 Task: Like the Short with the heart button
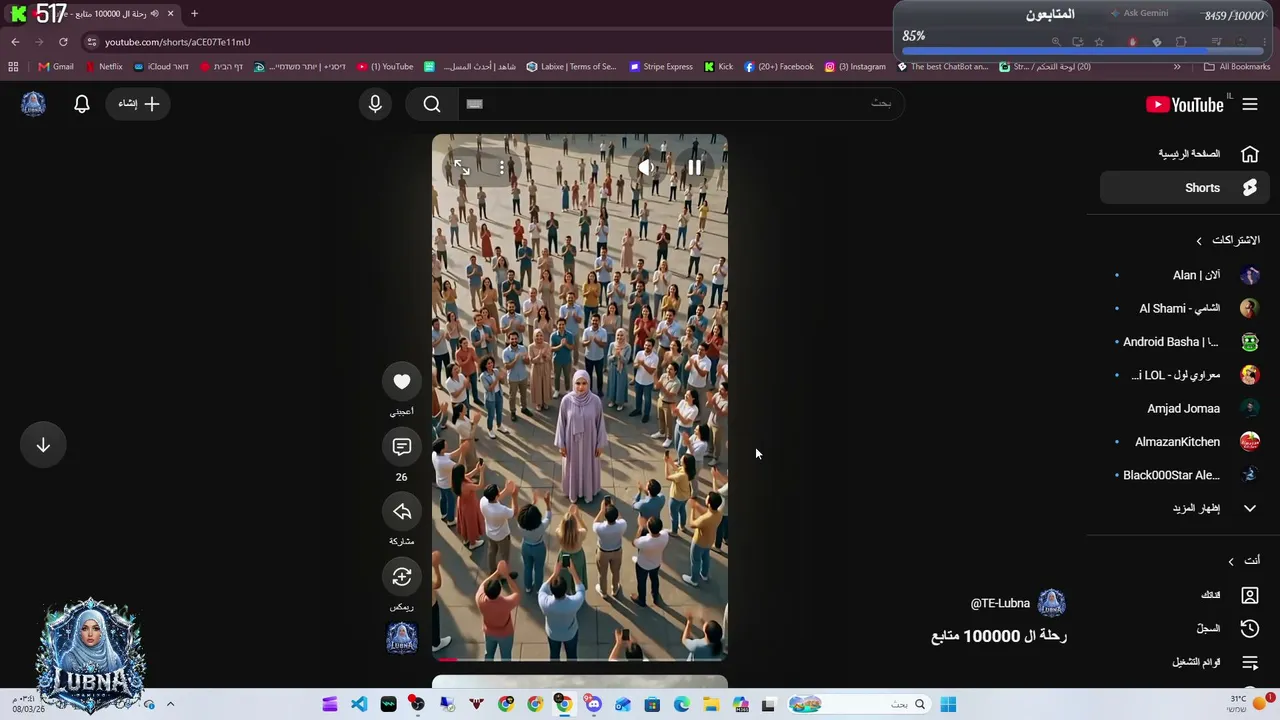(x=402, y=381)
